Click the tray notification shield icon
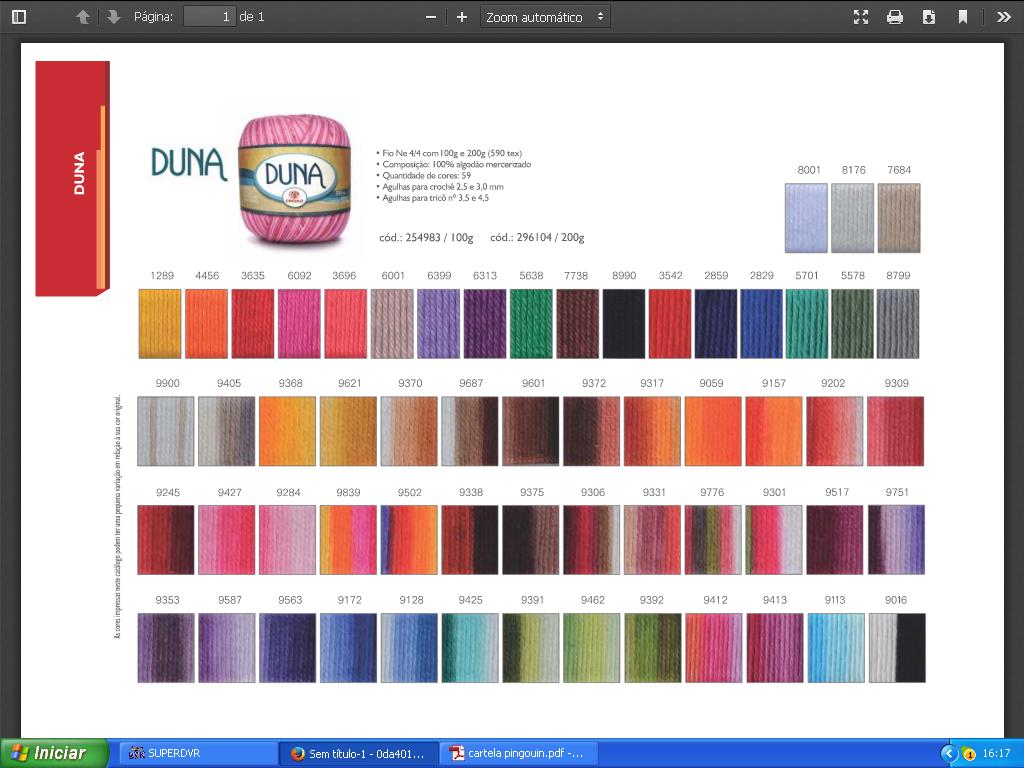Viewport: 1024px width, 768px height. [969, 754]
